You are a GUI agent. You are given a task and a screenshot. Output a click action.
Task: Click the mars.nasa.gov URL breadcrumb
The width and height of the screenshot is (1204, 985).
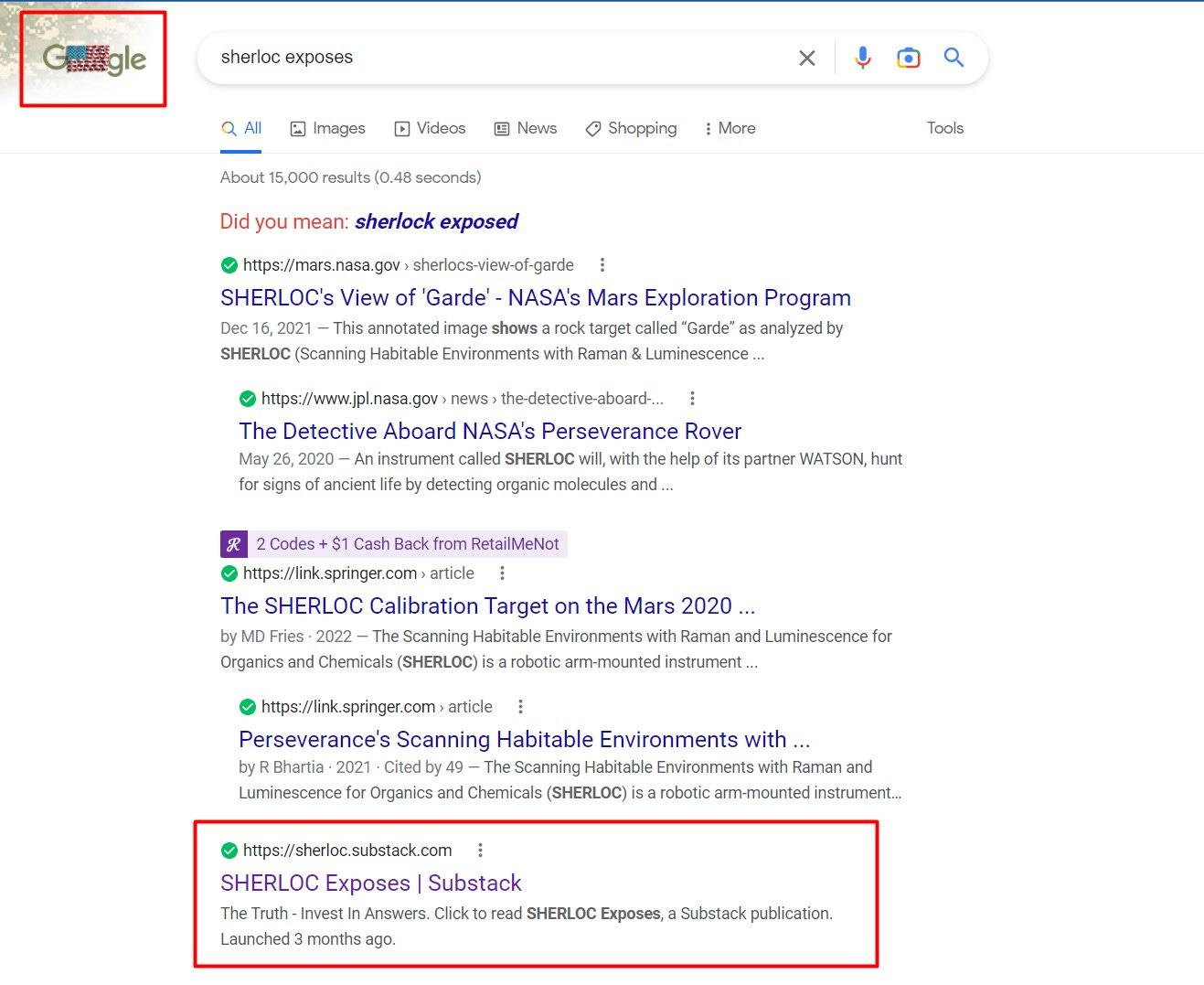tap(409, 265)
